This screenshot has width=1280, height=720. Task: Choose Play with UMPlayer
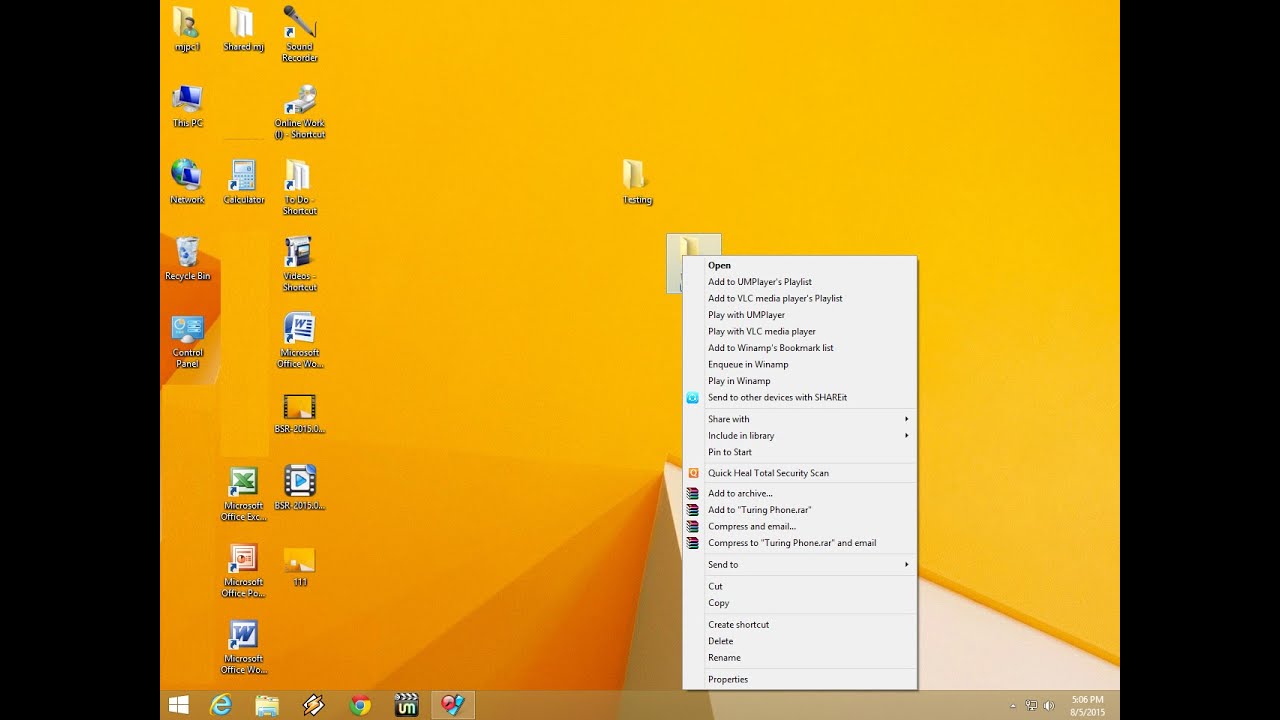[x=799, y=315]
